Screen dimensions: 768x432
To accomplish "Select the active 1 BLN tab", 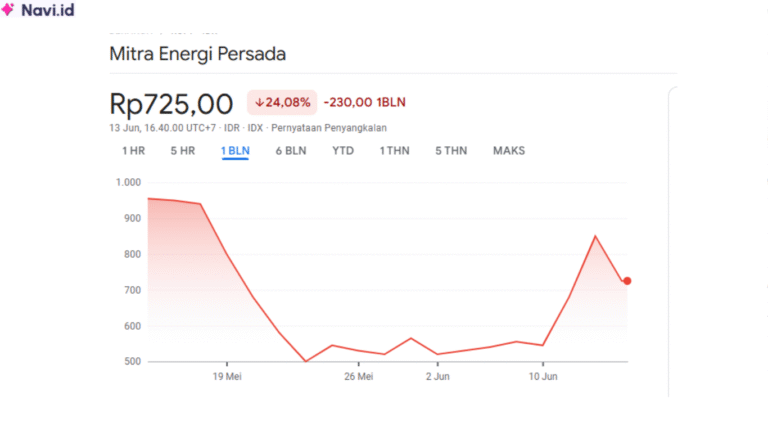I will (x=235, y=151).
